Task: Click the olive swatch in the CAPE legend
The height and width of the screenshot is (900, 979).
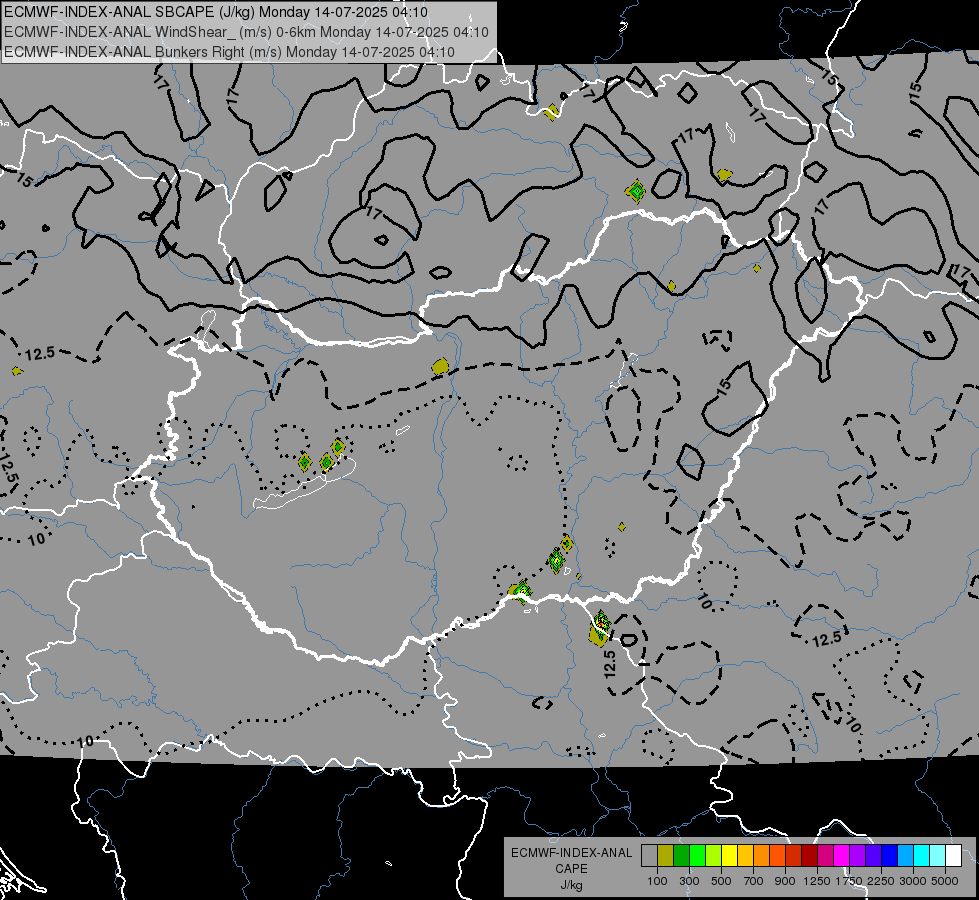Action: 666,855
